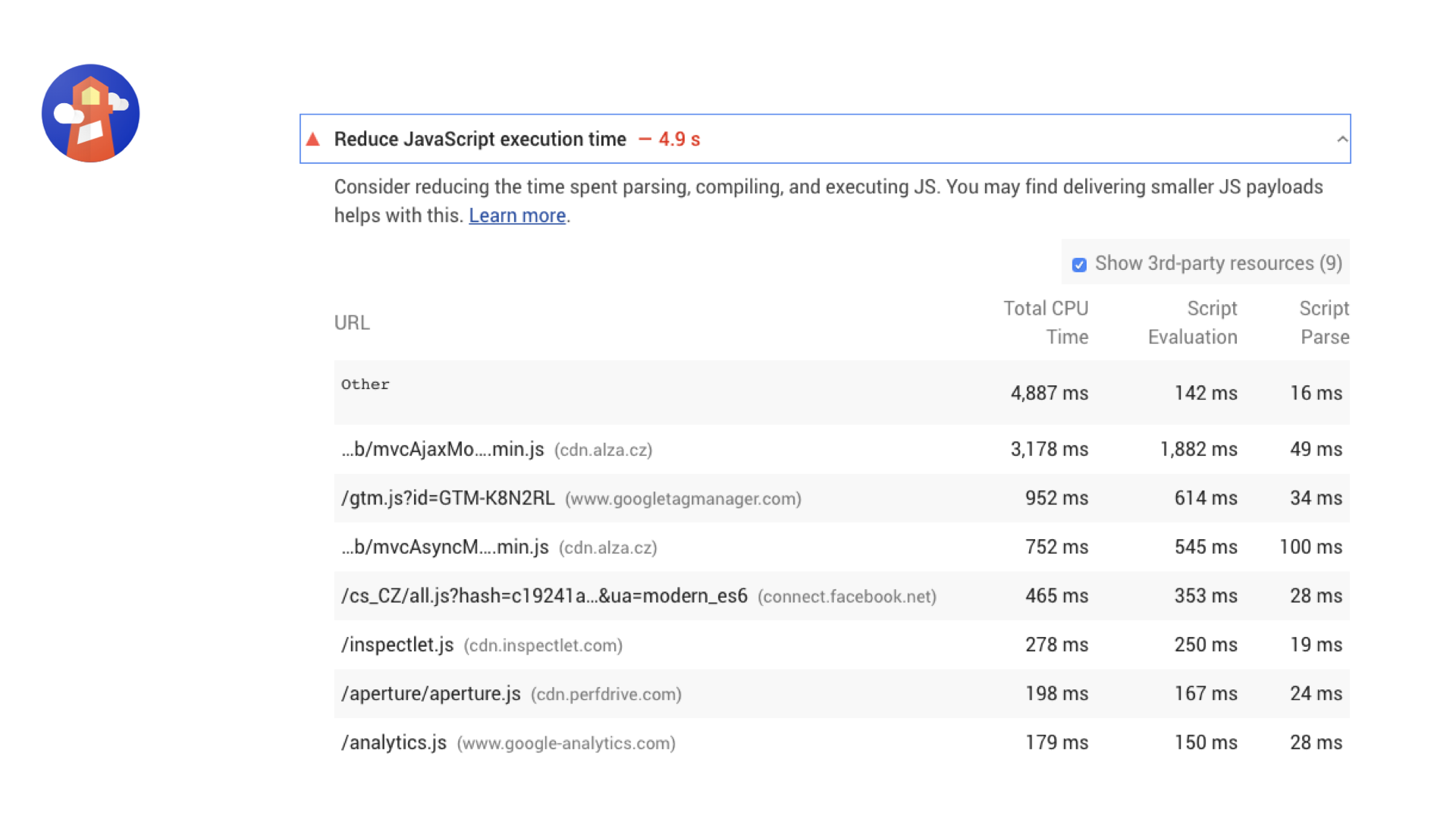Uncheck Show 3rd-party resources checkbox
The width and height of the screenshot is (1456, 819).
1079,265
